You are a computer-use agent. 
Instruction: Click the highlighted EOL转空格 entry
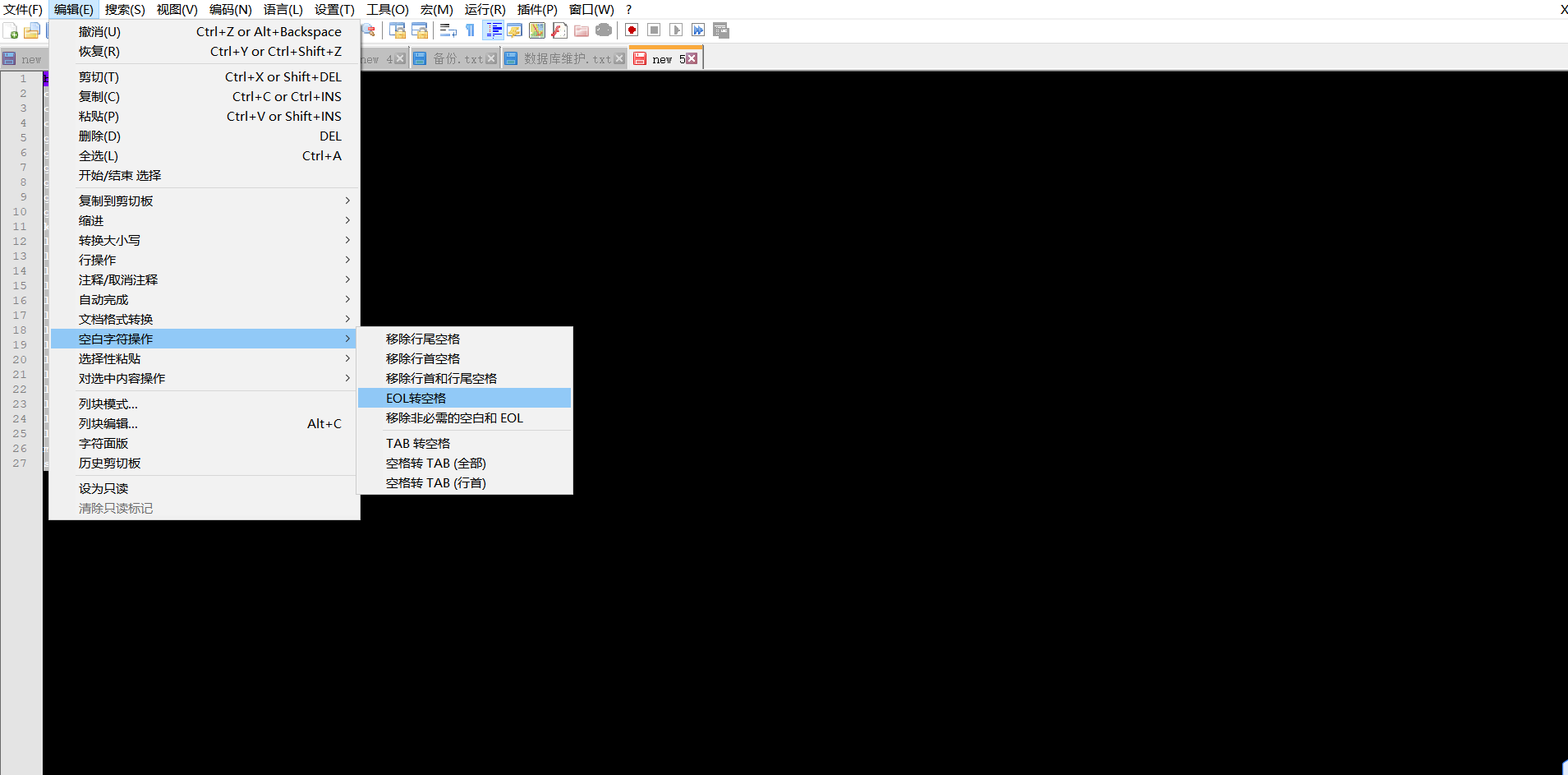tap(465, 398)
